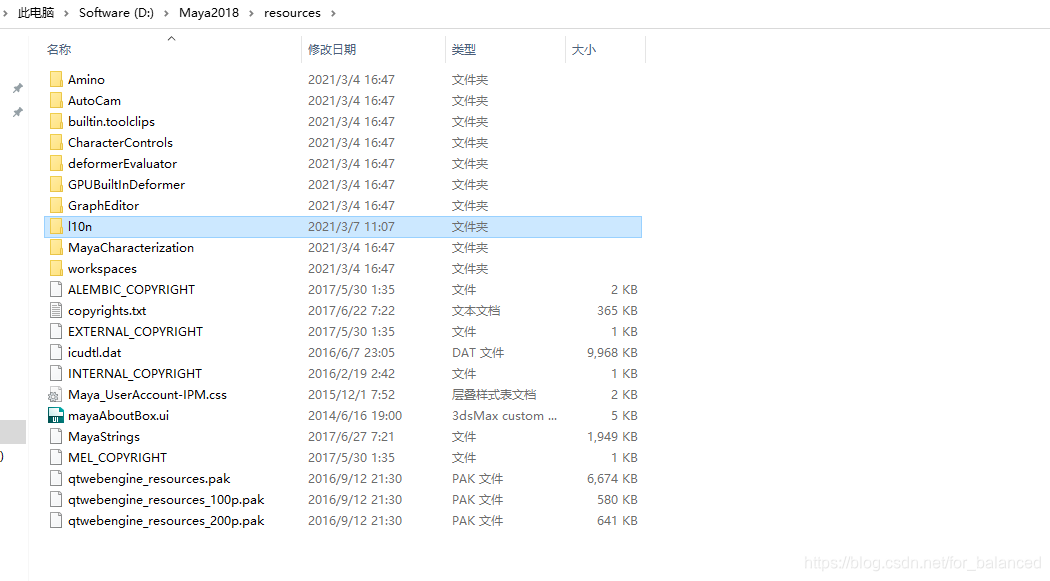This screenshot has height=581, width=1050.
Task: Click the 641 KB size value
Action: click(x=617, y=521)
